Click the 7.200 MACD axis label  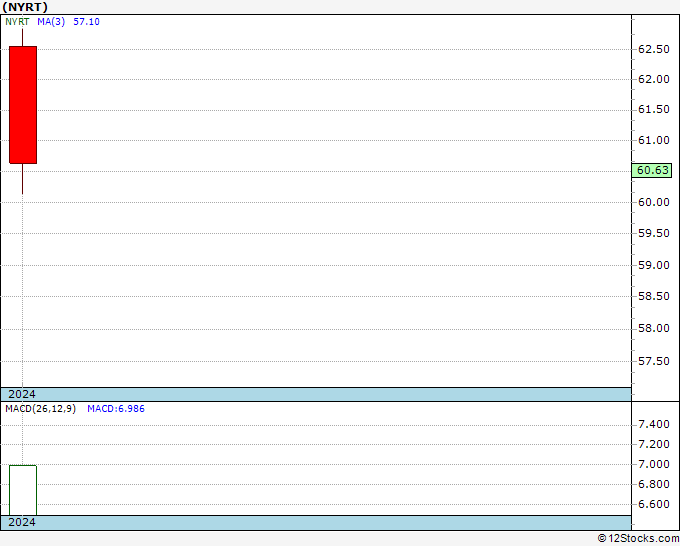(654, 445)
